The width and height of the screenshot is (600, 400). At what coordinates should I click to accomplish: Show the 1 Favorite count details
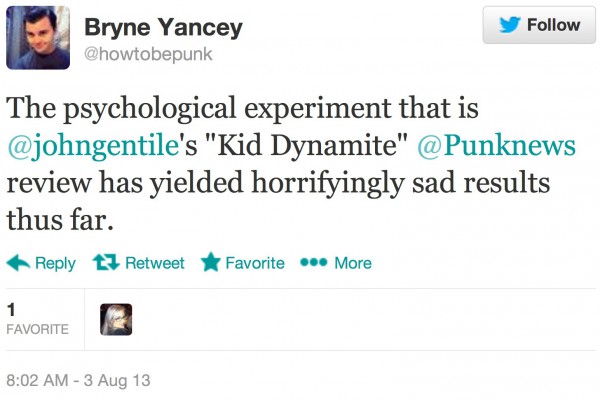[38, 319]
